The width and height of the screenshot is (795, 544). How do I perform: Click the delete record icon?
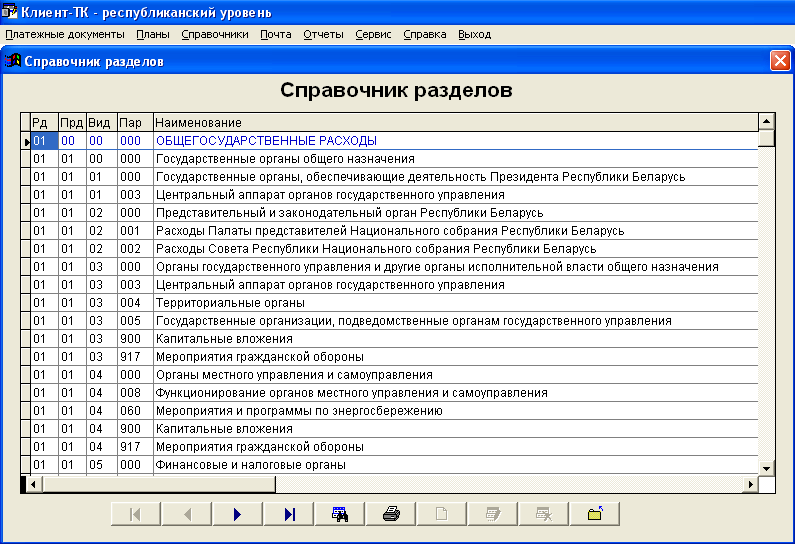(x=544, y=514)
